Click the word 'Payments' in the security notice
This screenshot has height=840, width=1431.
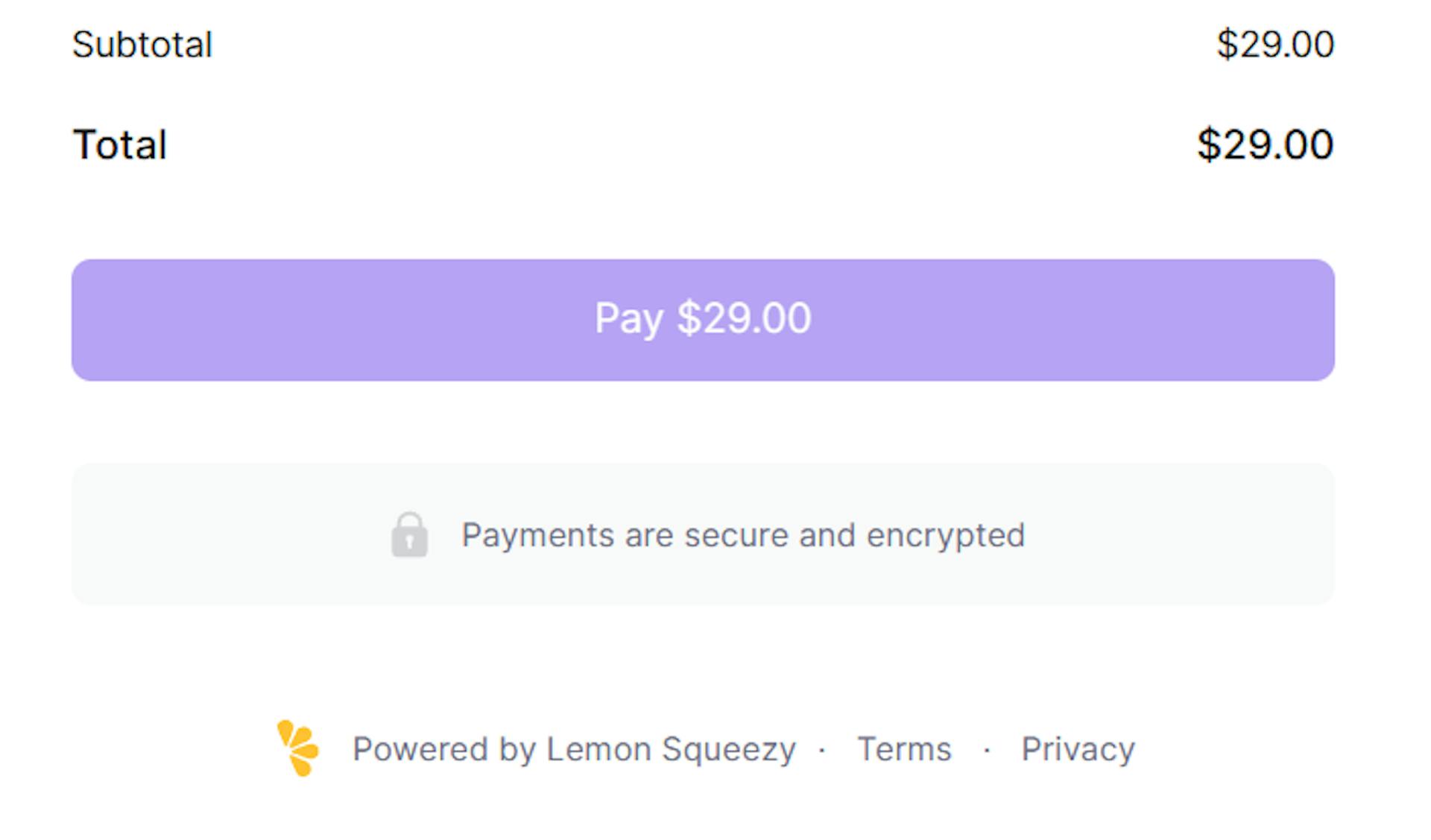point(537,536)
